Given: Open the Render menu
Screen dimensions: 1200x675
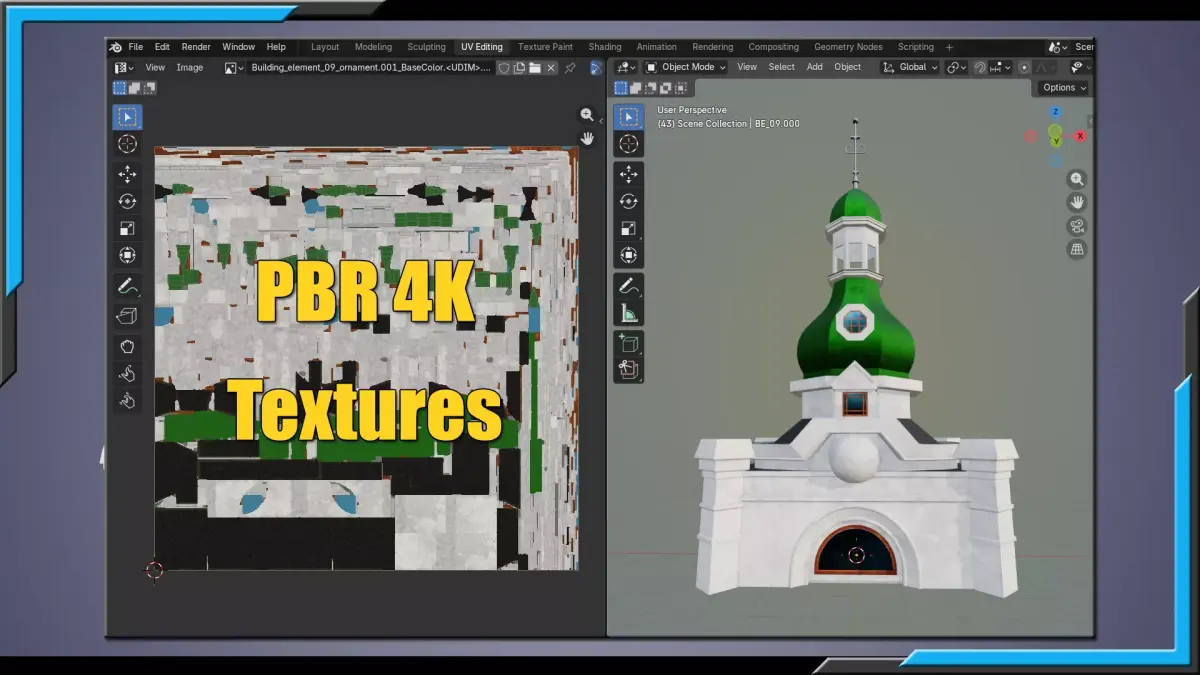Looking at the screenshot, I should [196, 47].
